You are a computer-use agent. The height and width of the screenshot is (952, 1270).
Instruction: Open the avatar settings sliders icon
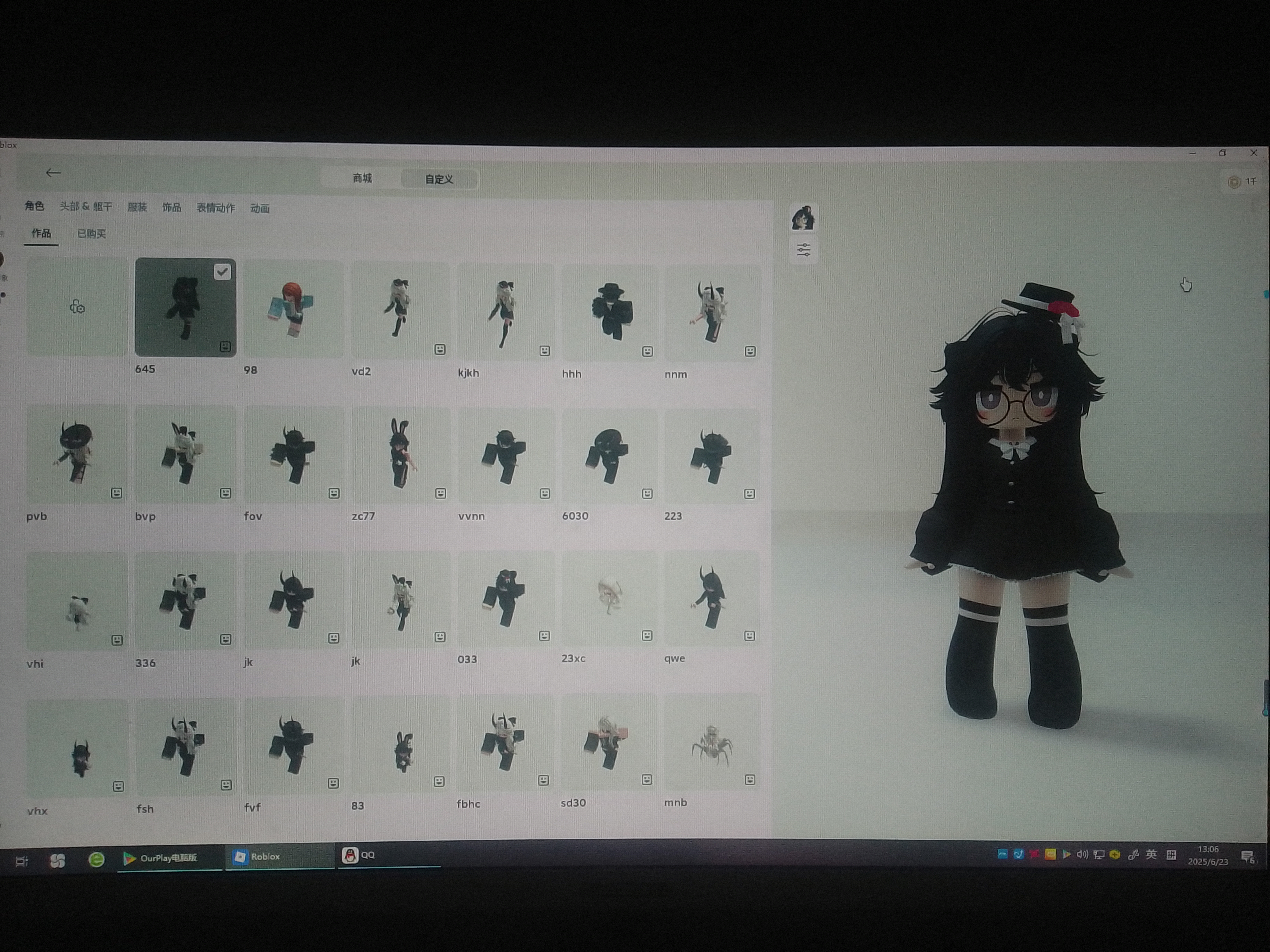click(x=804, y=250)
